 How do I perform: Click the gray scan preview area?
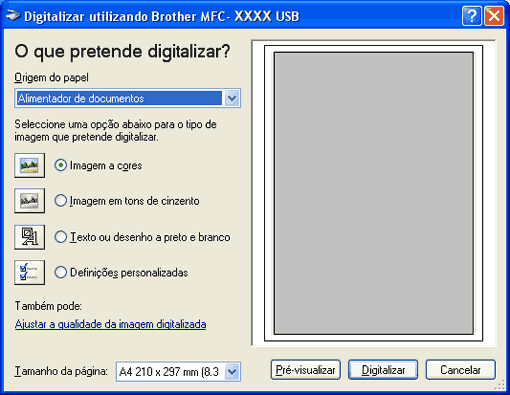point(374,193)
